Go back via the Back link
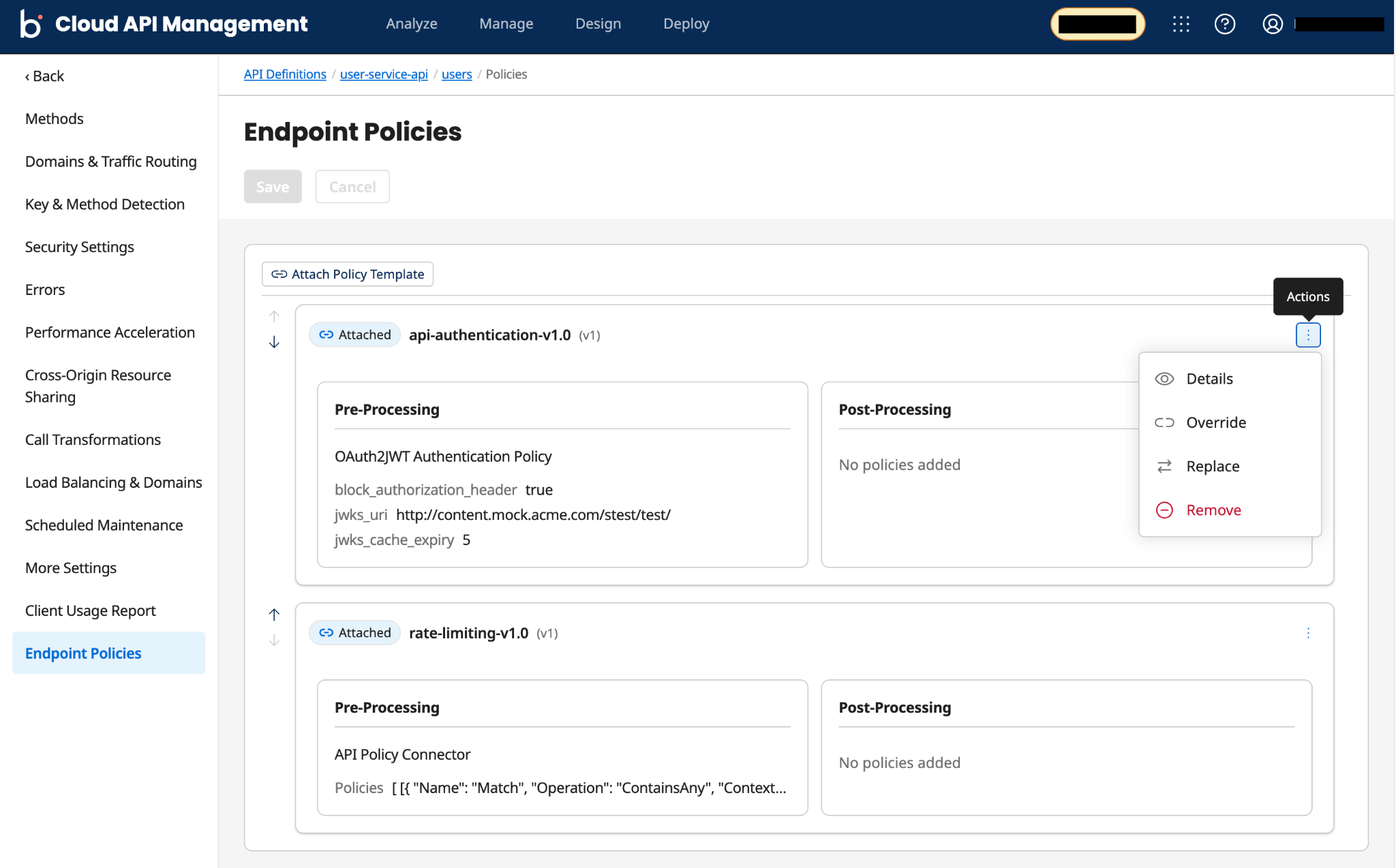Screen dimensions: 1396x868 [44, 76]
